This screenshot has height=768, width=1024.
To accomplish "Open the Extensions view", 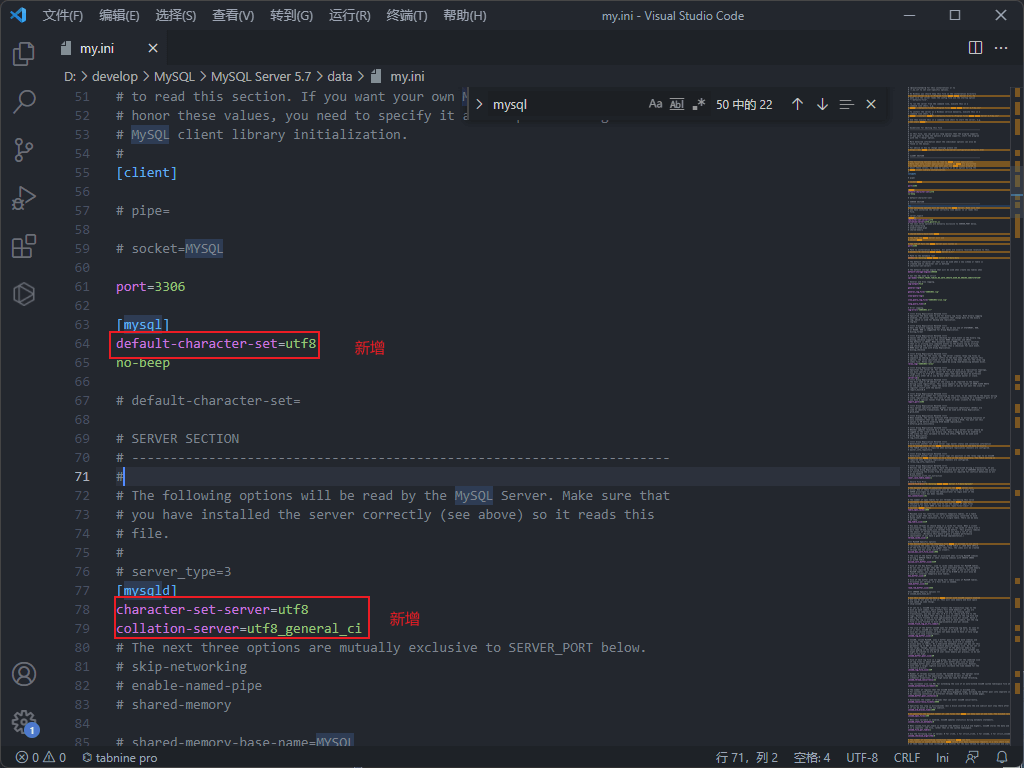I will [x=24, y=246].
